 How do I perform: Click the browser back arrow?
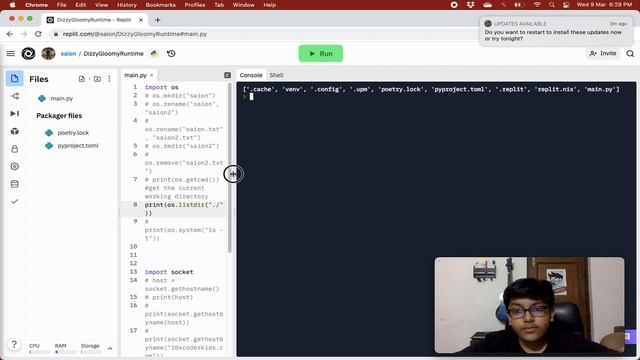[10, 34]
